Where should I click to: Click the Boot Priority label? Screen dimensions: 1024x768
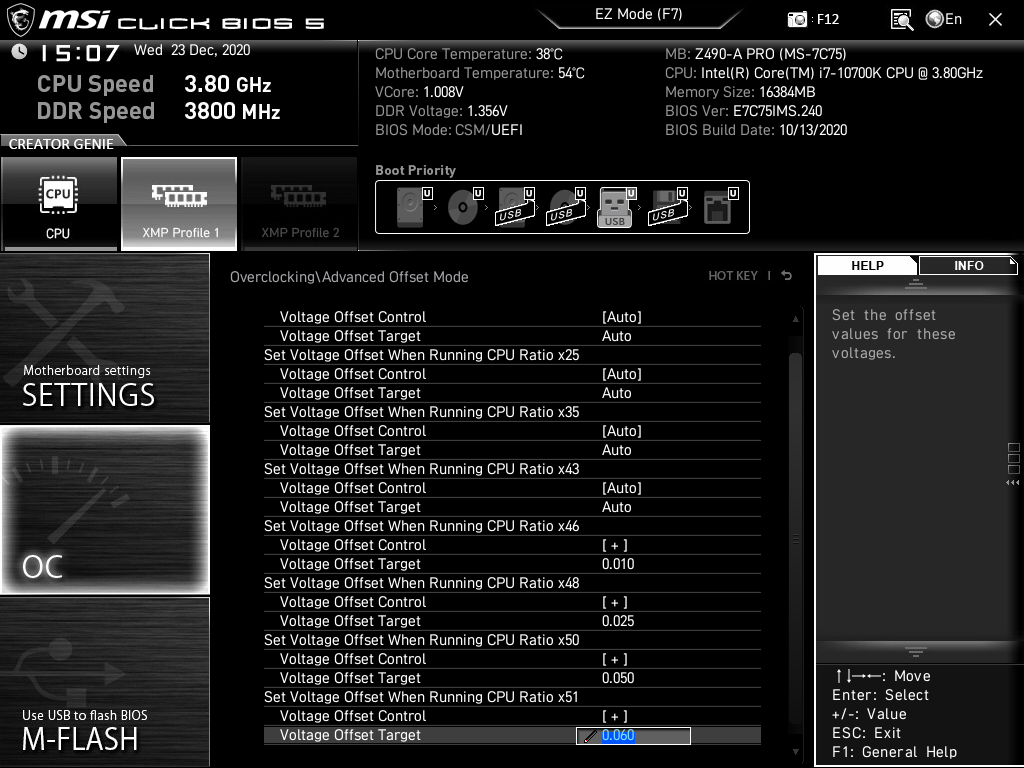coord(415,170)
